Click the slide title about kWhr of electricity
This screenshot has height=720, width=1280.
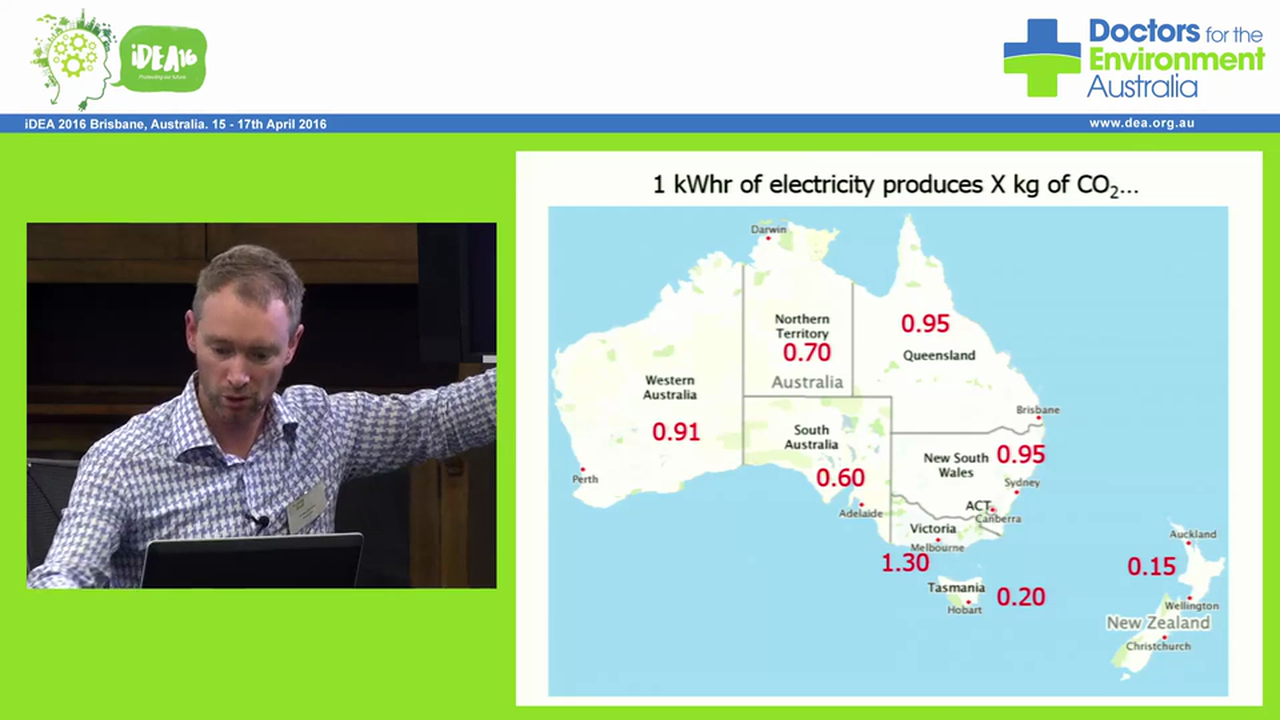(x=894, y=185)
